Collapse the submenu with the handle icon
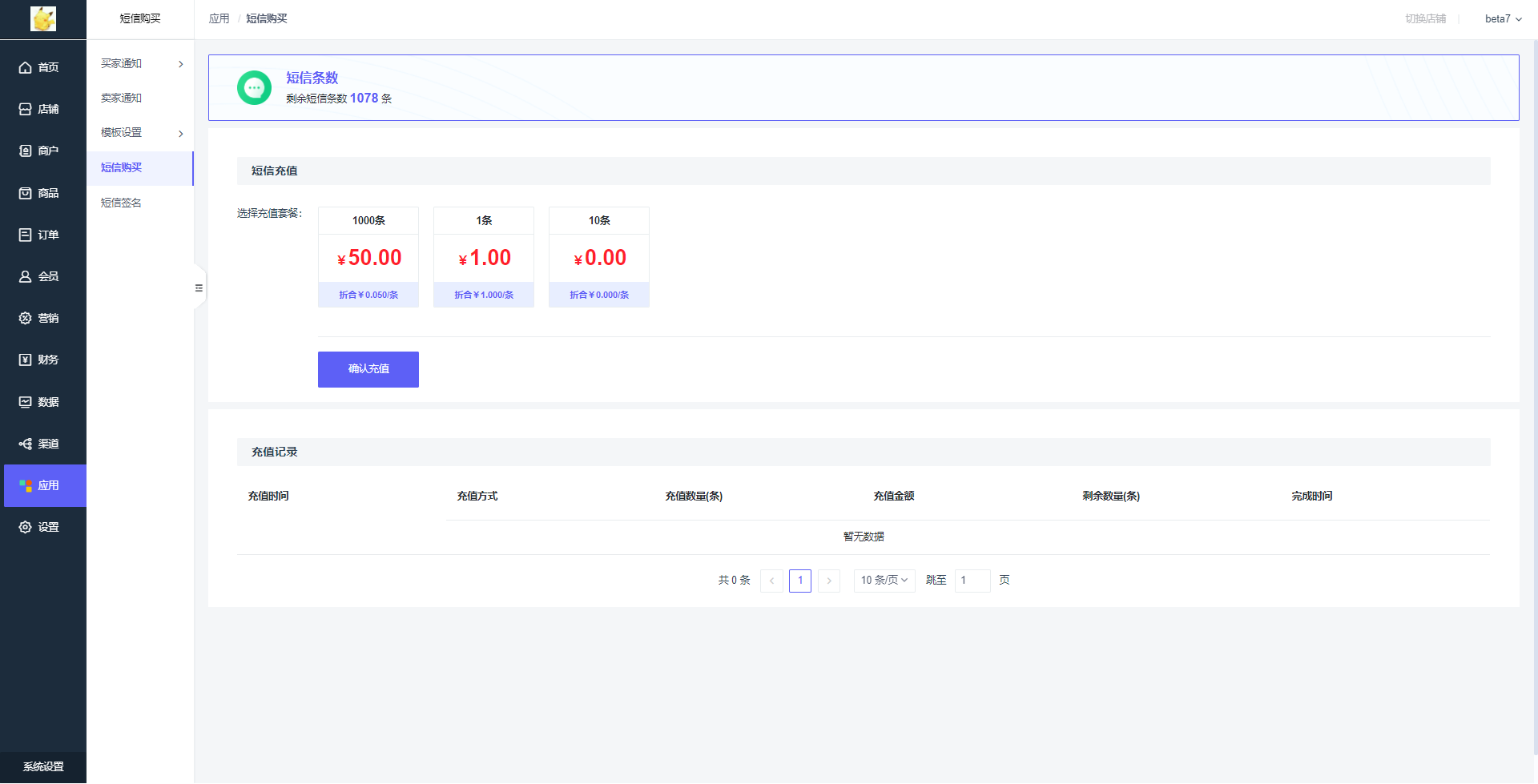 pyautogui.click(x=199, y=288)
